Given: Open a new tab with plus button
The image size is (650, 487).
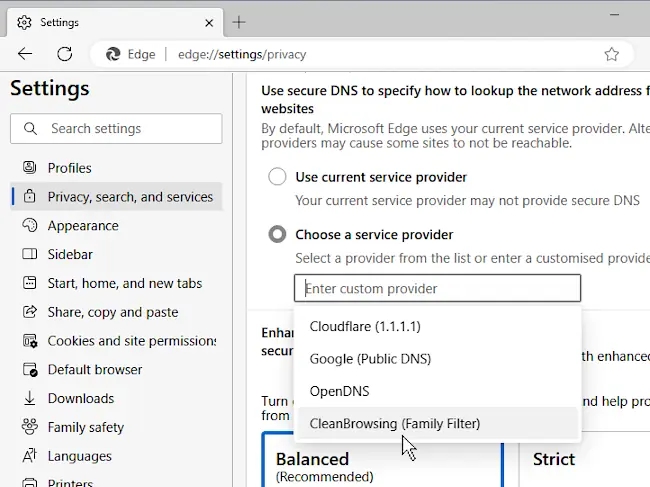Looking at the screenshot, I should click(x=239, y=22).
